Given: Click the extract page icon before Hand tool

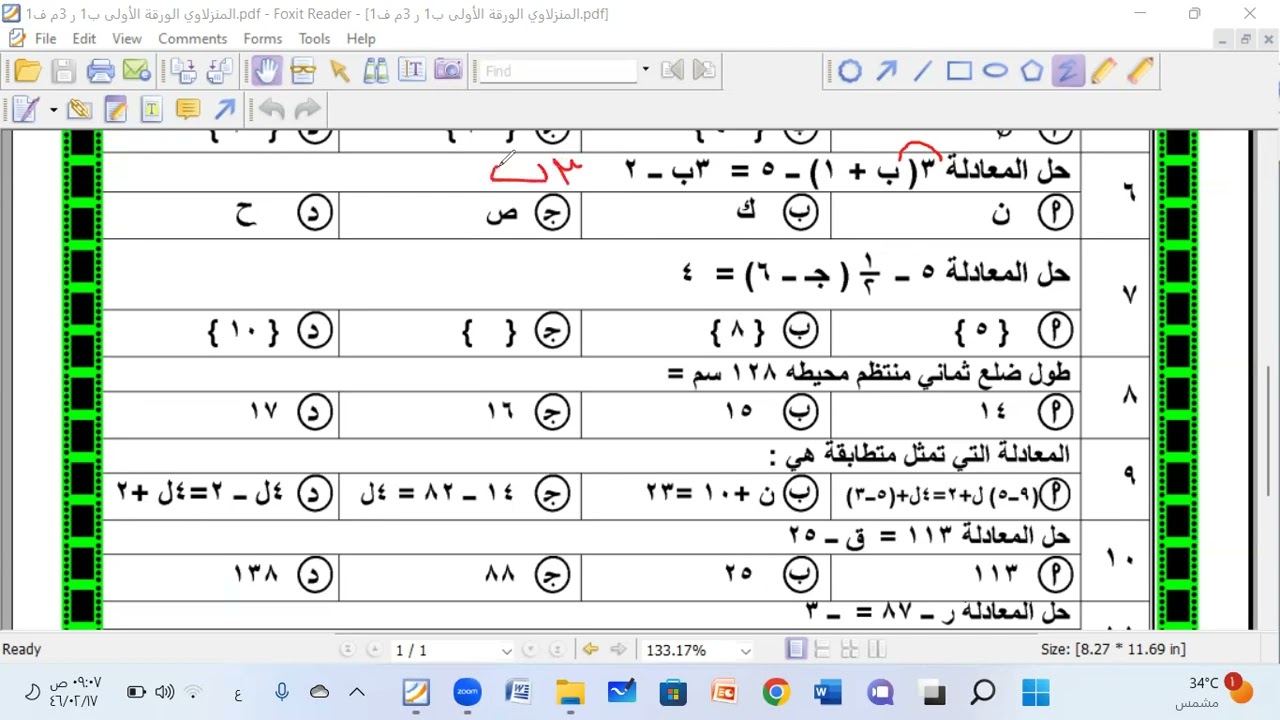Looking at the screenshot, I should tap(220, 71).
